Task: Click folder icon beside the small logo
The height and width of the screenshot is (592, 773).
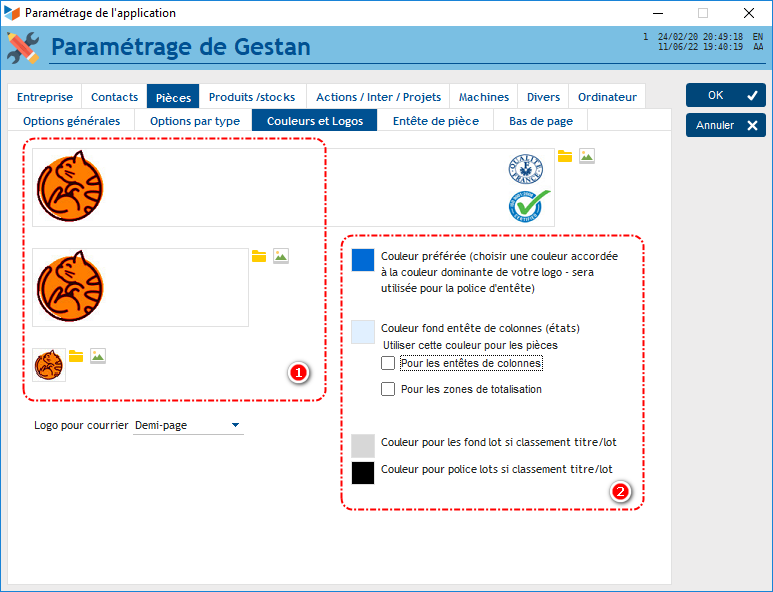Action: [76, 356]
